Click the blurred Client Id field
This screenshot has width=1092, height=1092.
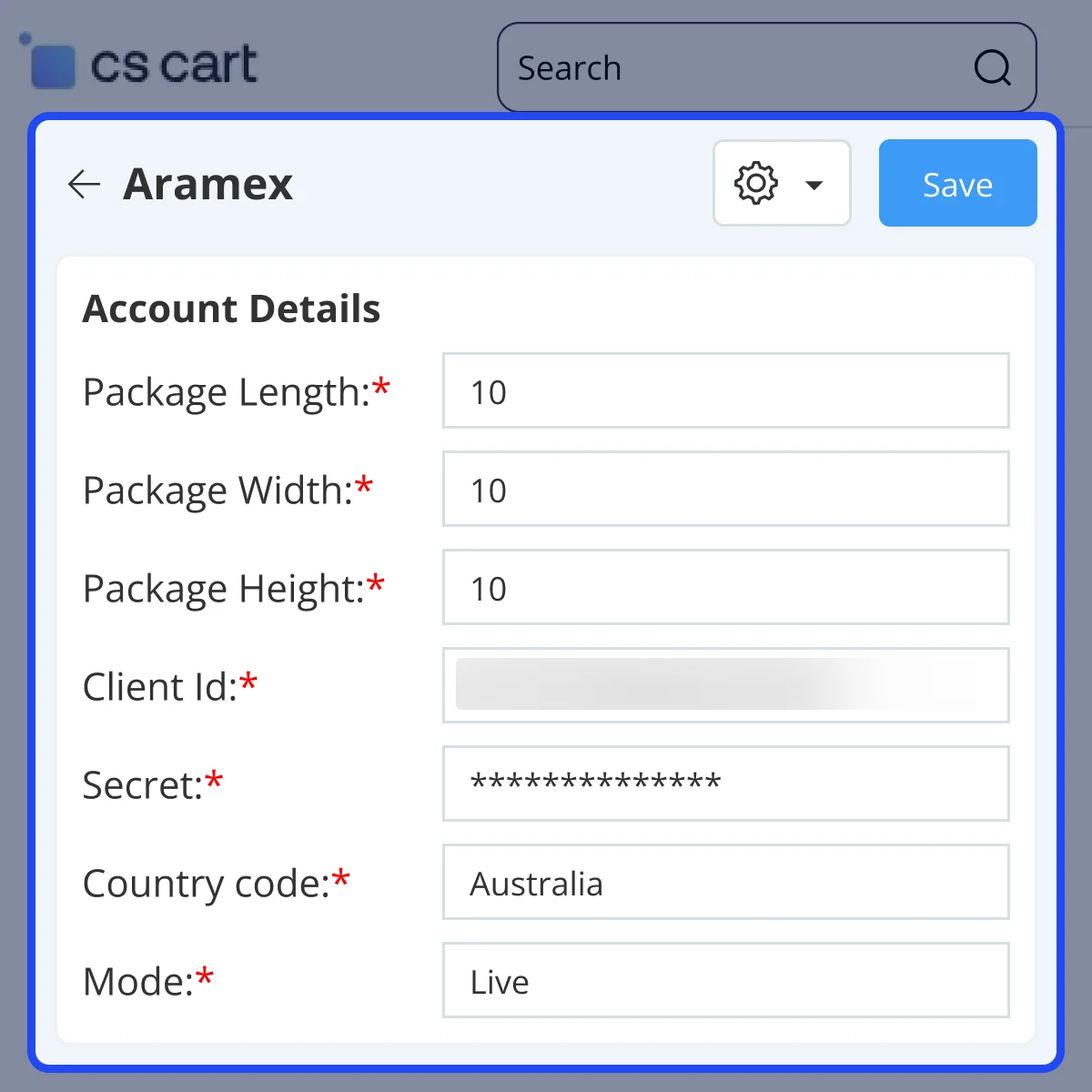[725, 686]
